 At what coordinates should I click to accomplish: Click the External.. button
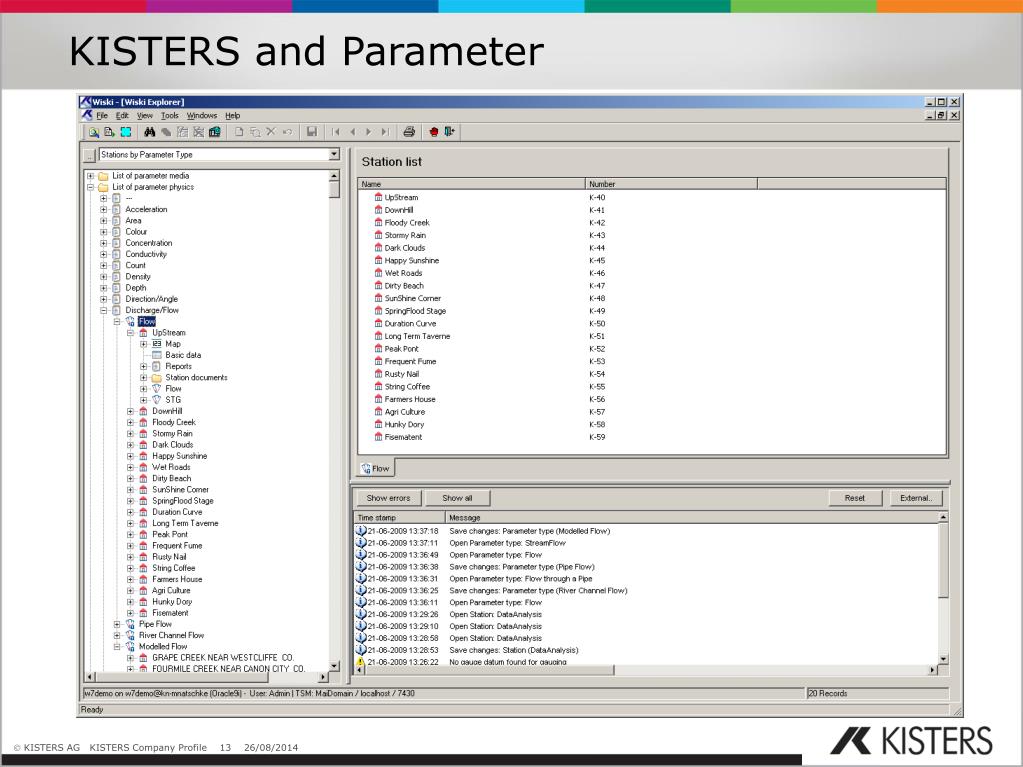(916, 498)
